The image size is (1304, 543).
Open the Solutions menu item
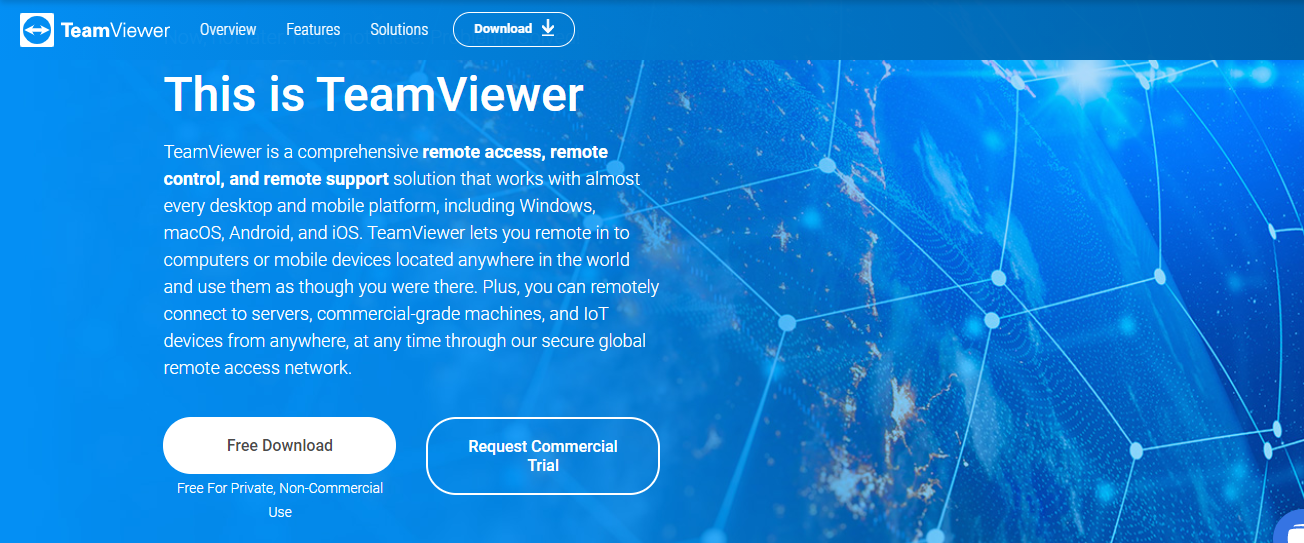coord(399,30)
